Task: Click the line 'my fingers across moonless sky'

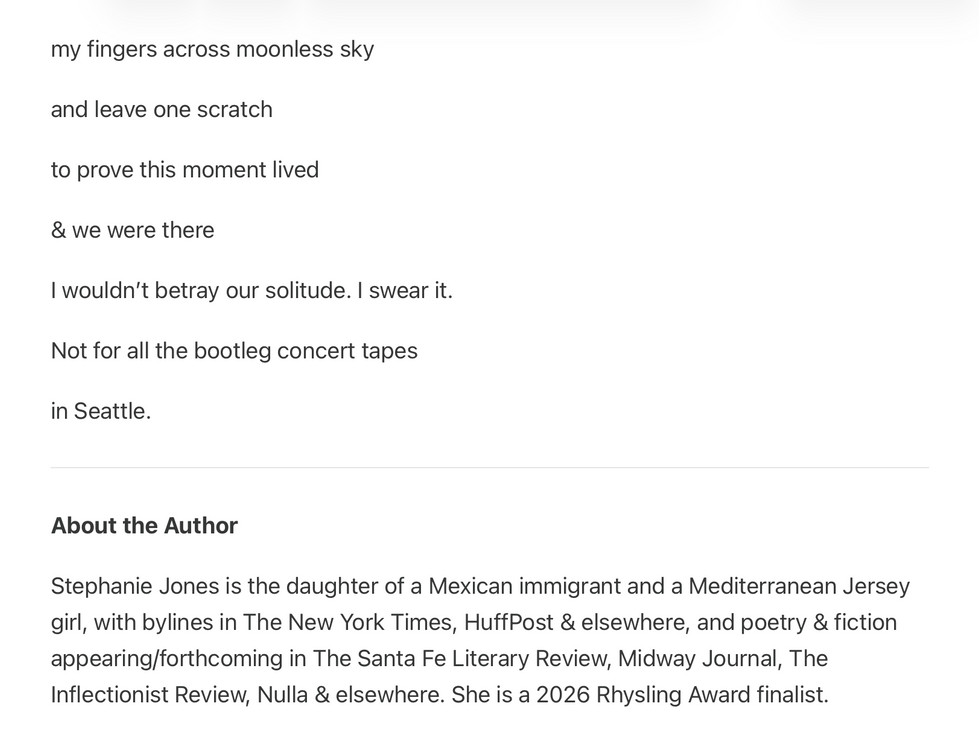Action: click(212, 50)
